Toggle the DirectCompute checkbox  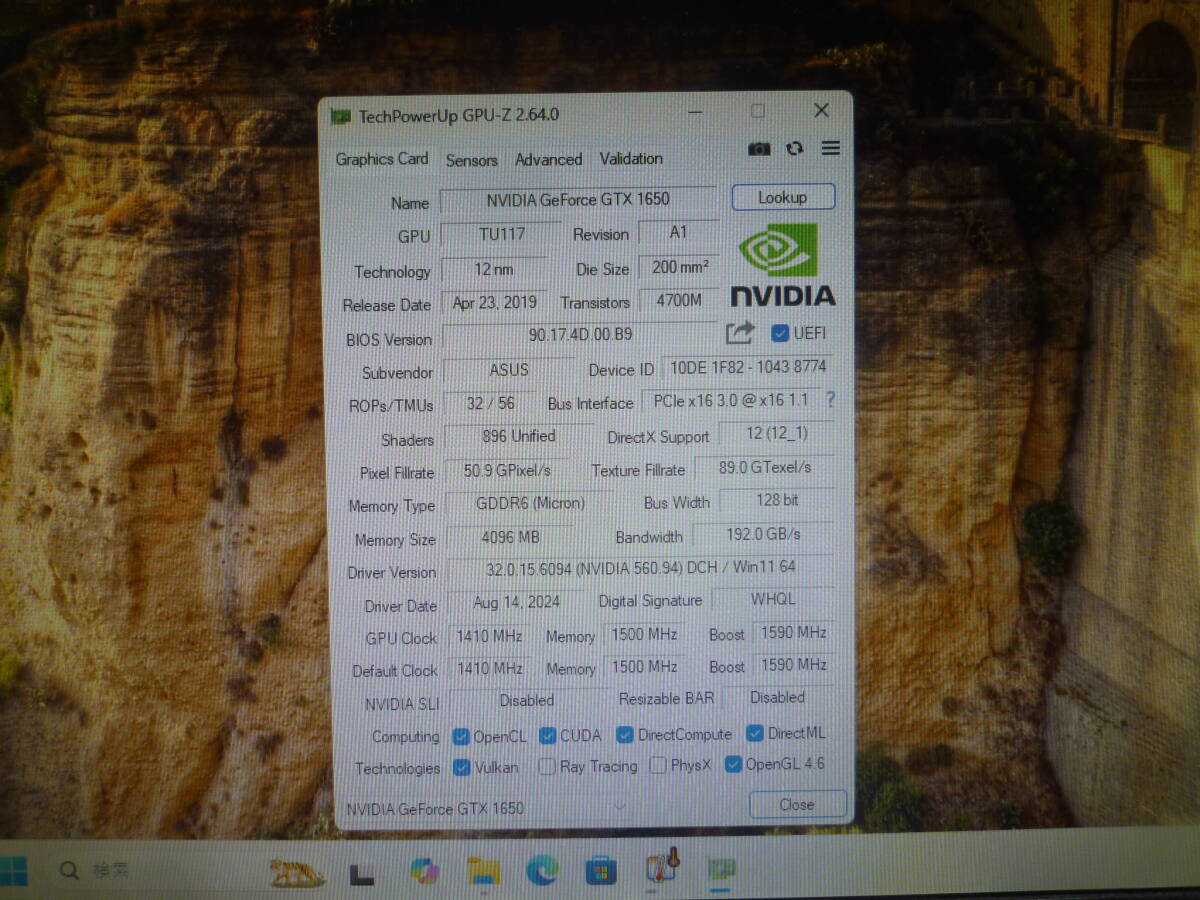pos(625,735)
